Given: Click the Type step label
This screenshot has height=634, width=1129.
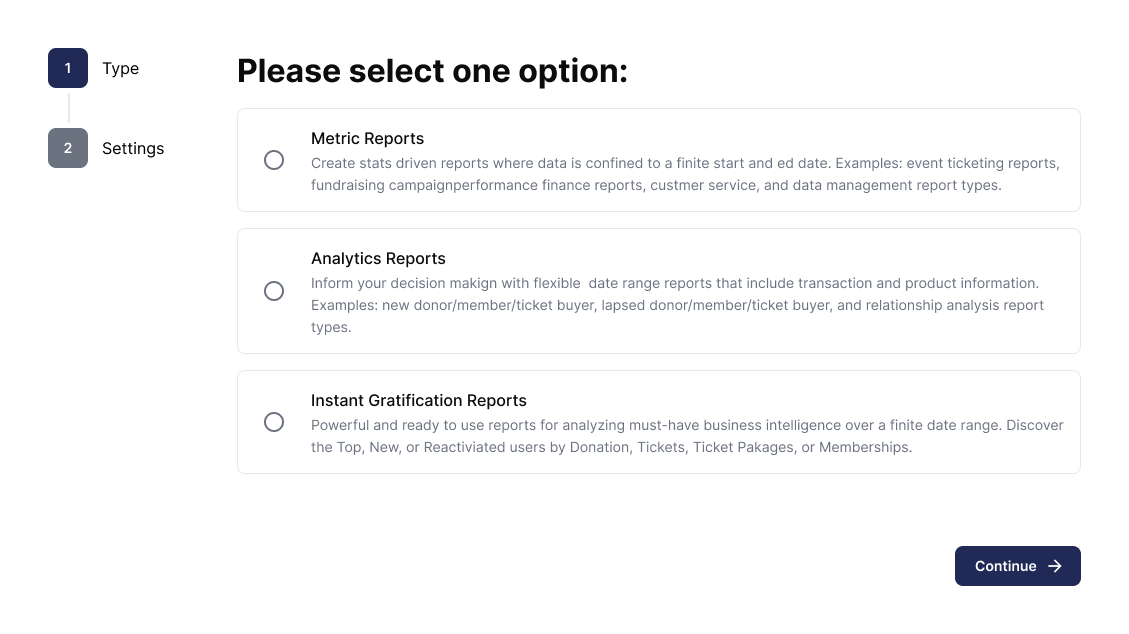Looking at the screenshot, I should (x=120, y=68).
